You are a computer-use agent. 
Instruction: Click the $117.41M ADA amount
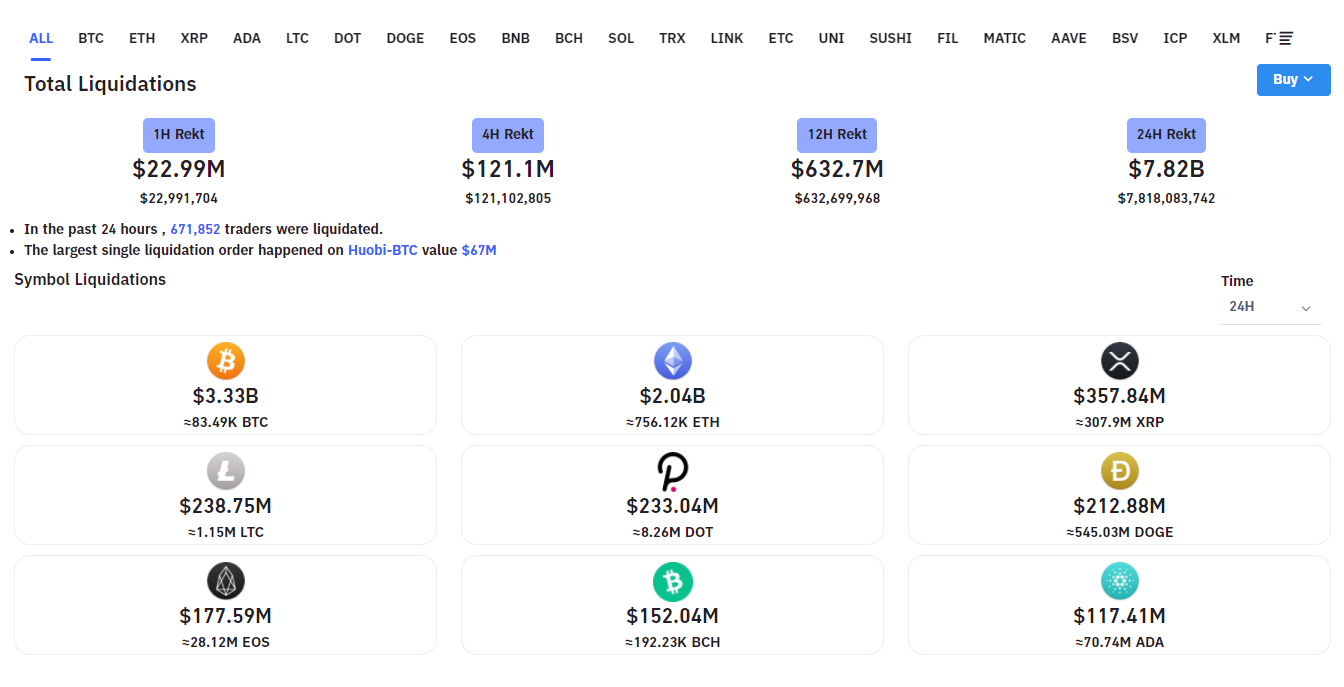click(1119, 616)
